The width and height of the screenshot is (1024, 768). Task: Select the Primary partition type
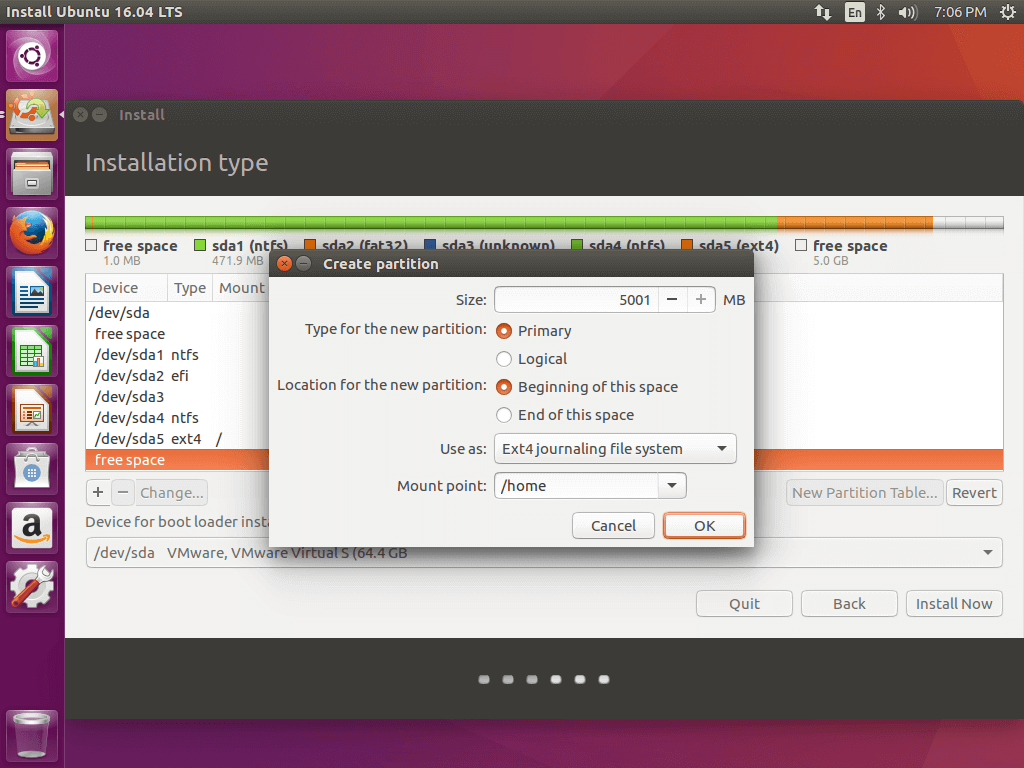pyautogui.click(x=504, y=331)
